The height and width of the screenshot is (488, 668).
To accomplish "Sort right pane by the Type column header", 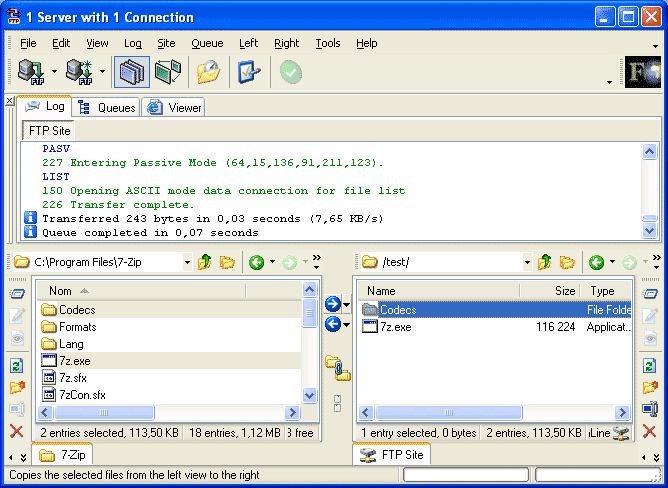I will tap(606, 291).
